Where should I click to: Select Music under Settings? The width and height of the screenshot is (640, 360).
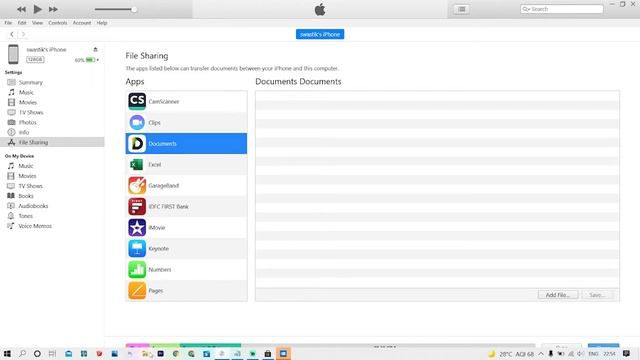26,92
